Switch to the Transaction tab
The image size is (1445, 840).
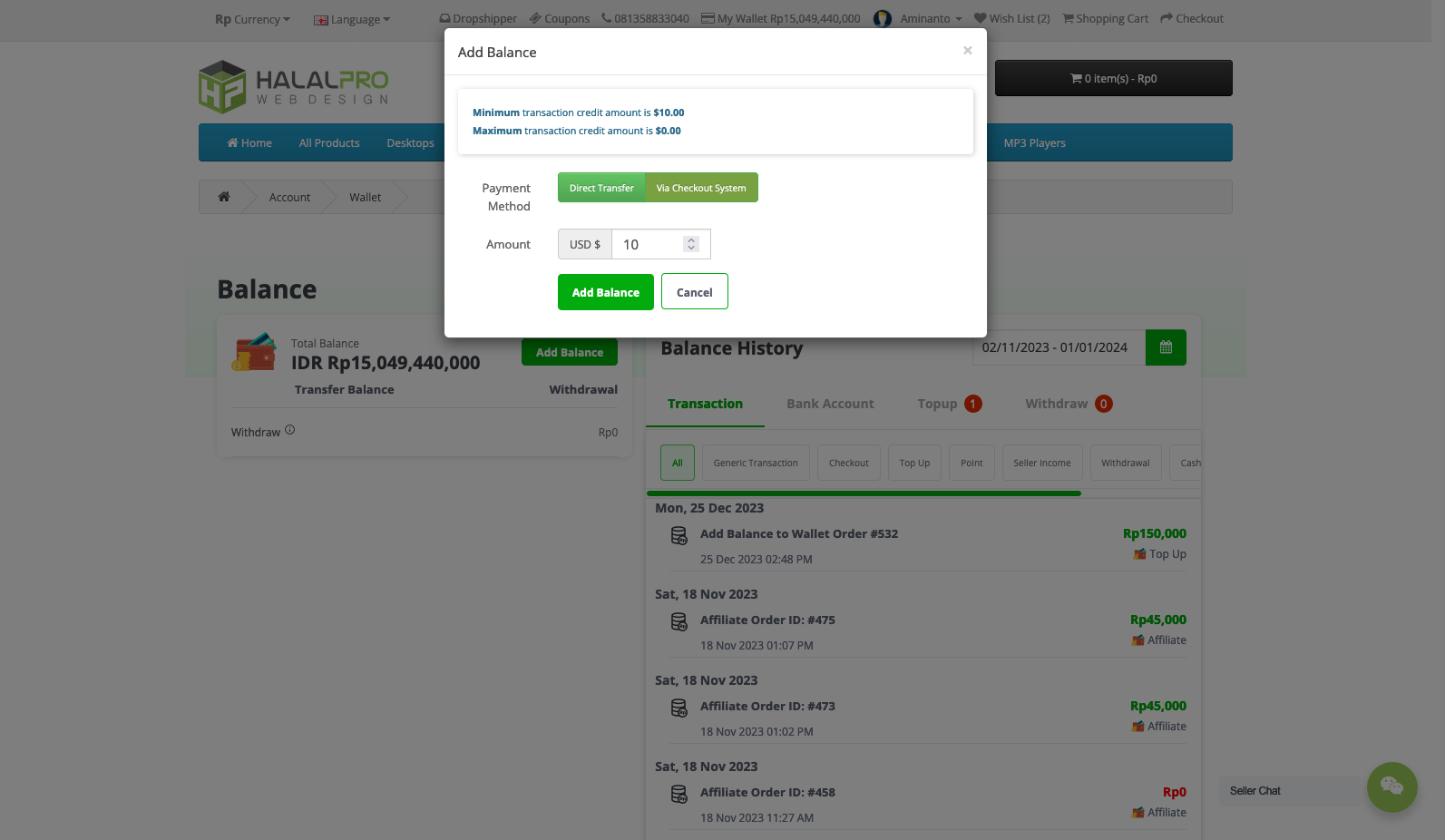click(x=705, y=404)
